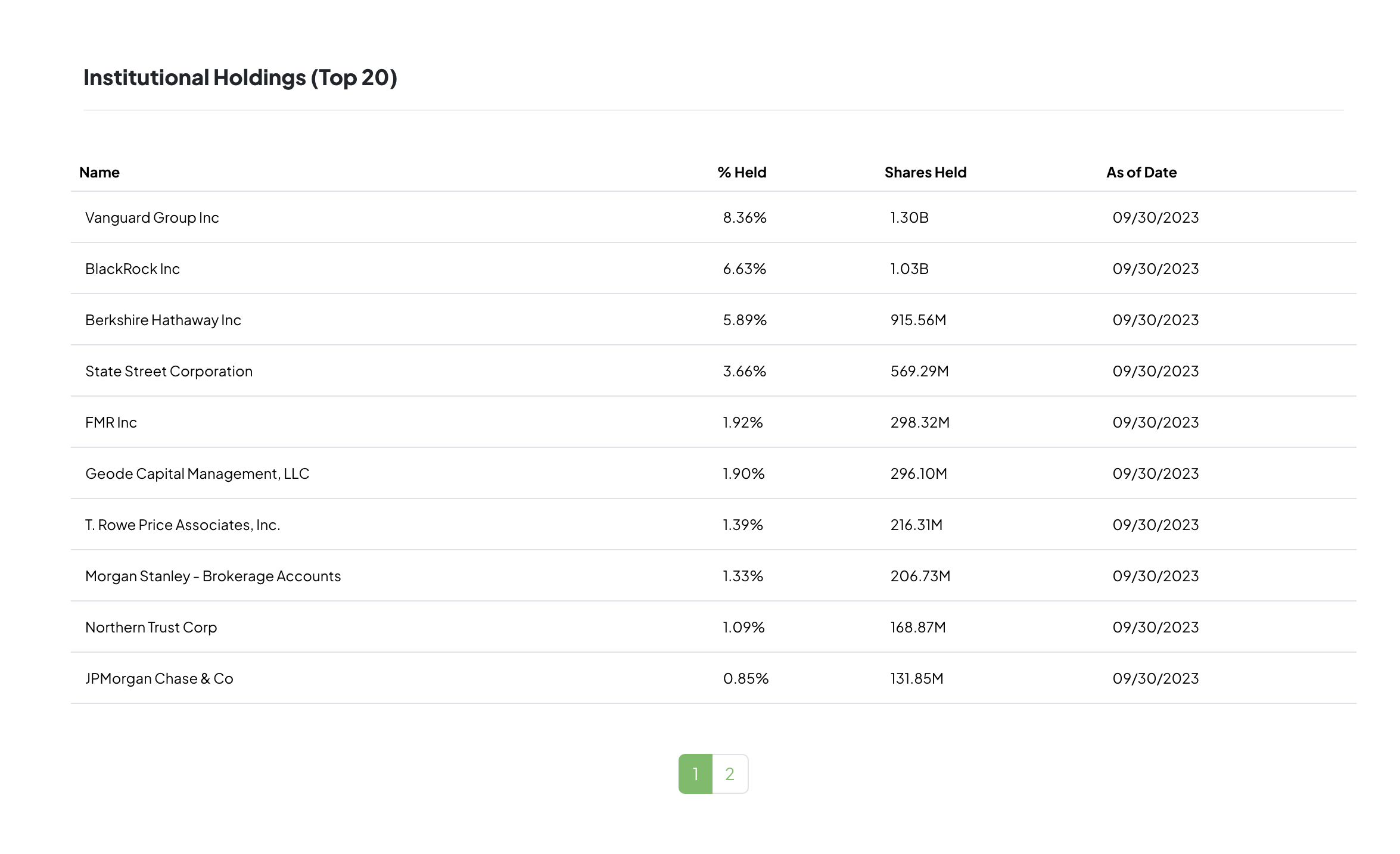Select the State Street Corporation name cell
Screen dimensions: 1400x854
tap(169, 371)
